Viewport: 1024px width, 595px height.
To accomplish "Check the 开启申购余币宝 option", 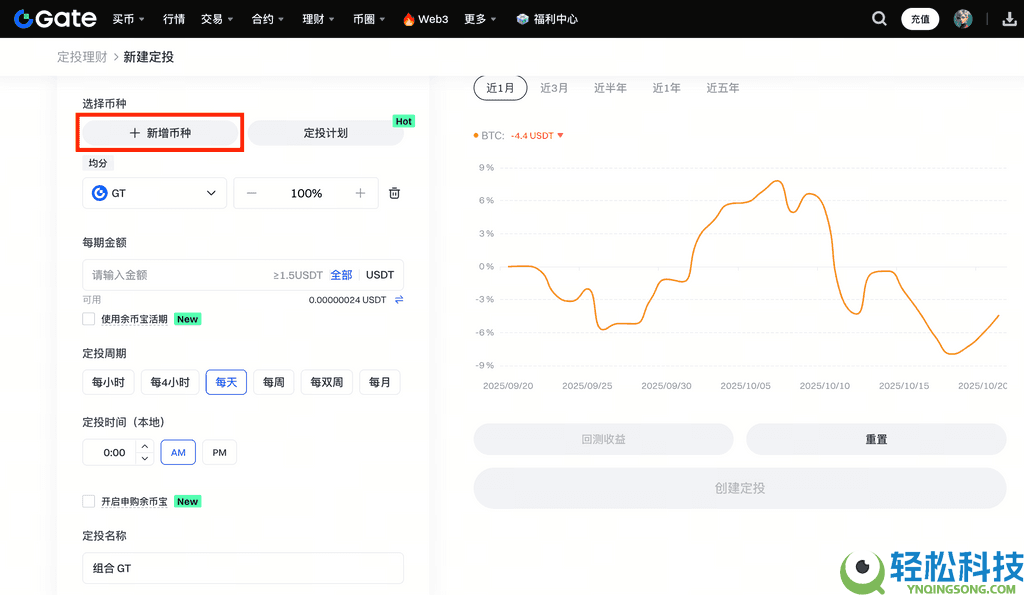I will (88, 501).
